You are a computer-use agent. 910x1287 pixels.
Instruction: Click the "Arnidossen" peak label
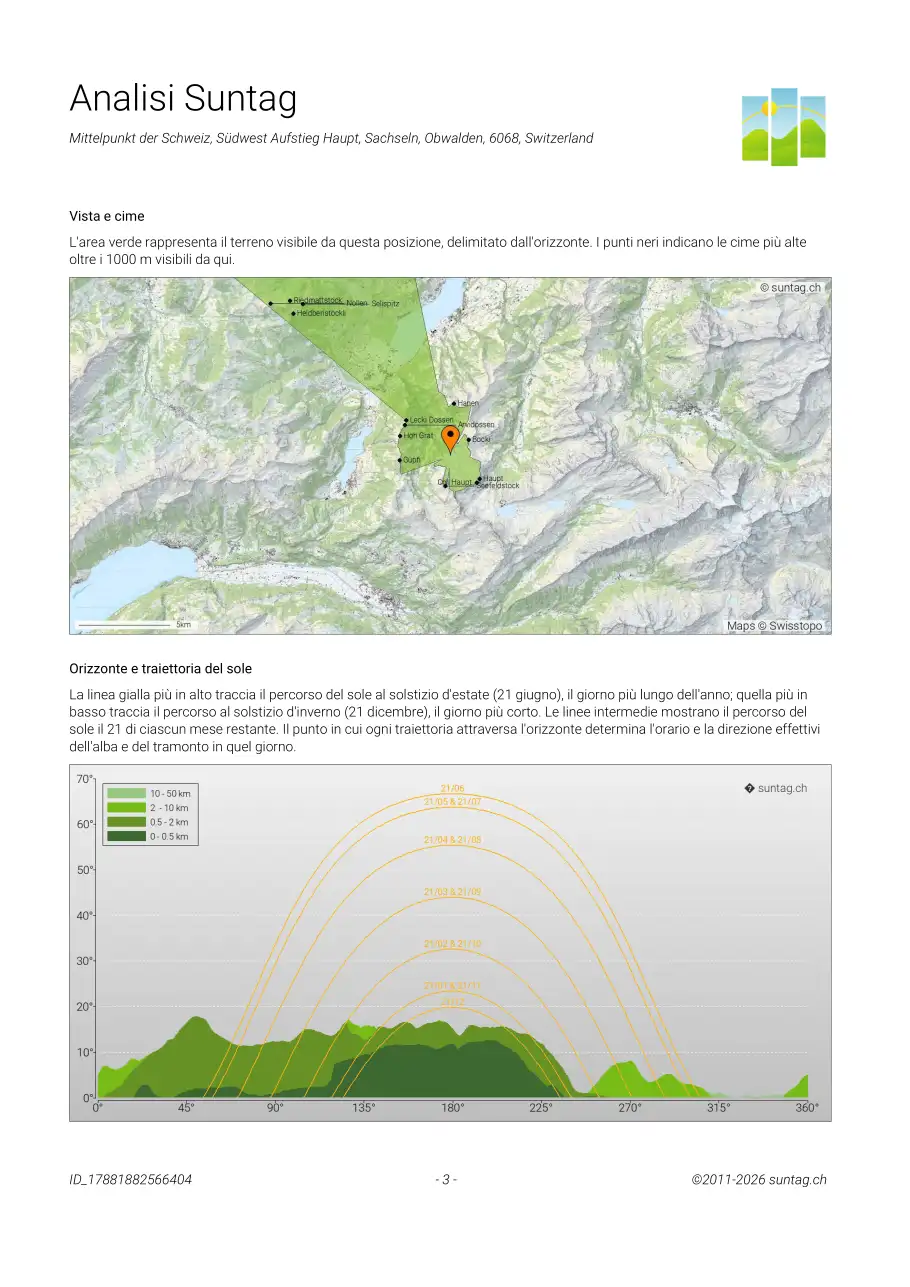(x=476, y=425)
